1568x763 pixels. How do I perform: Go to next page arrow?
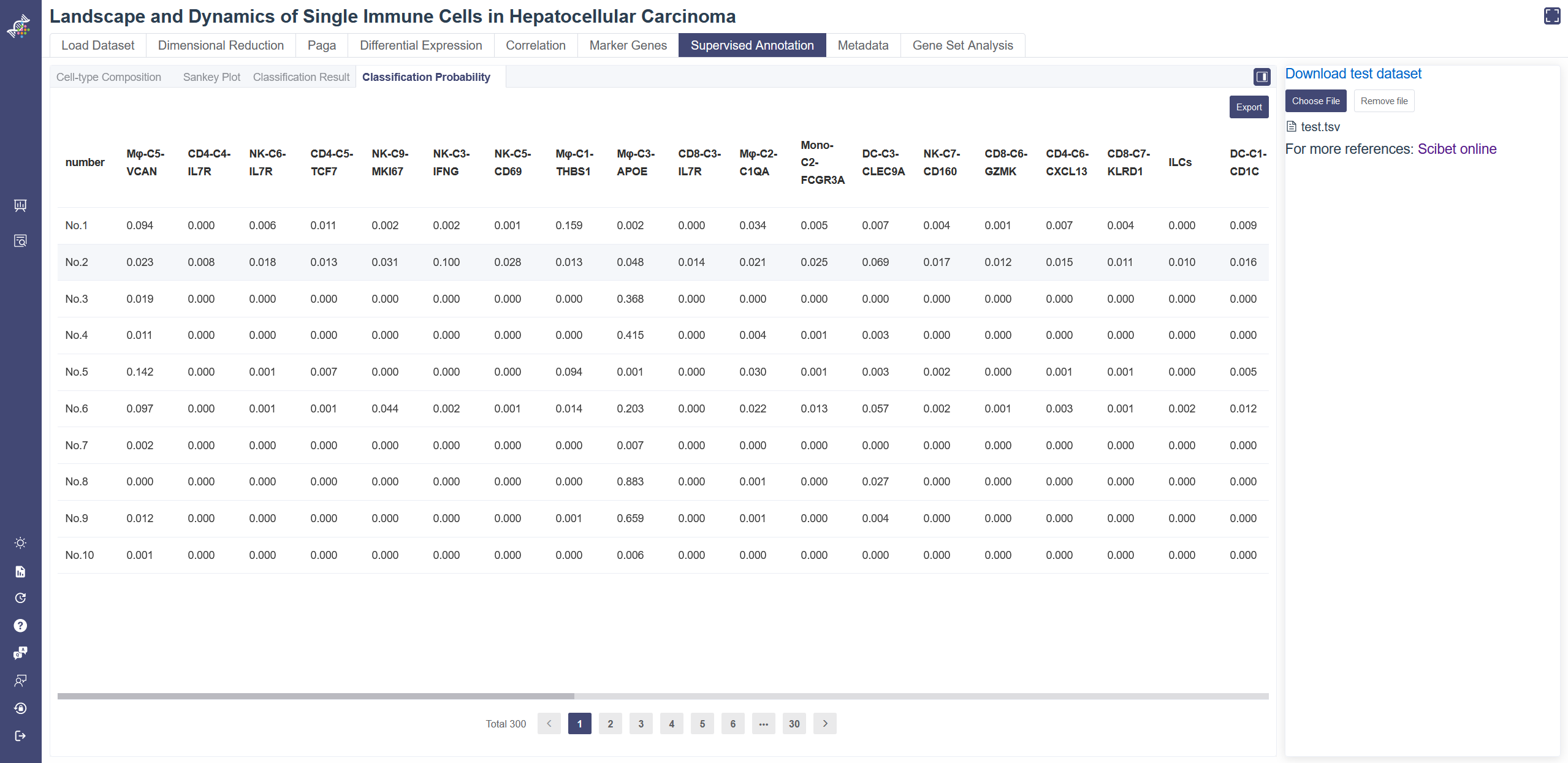pos(824,723)
